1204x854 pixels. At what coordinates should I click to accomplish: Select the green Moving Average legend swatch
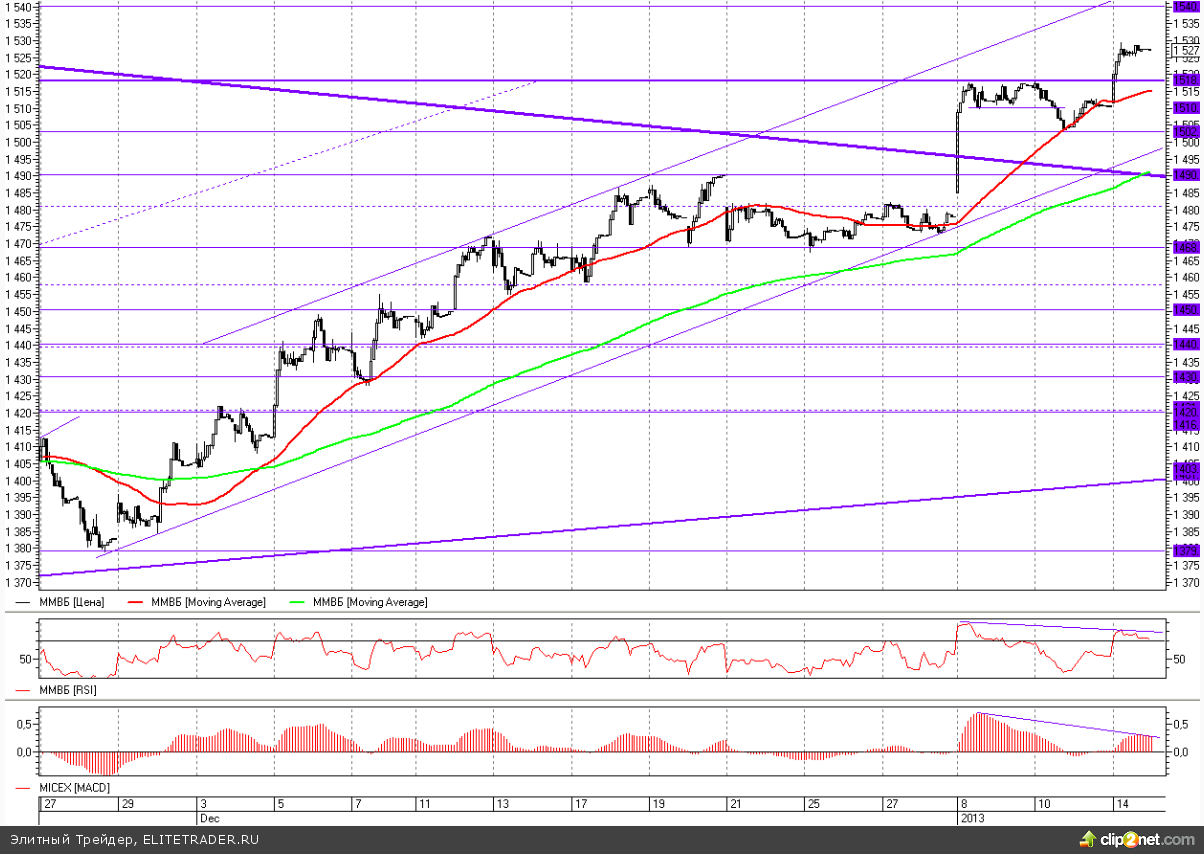pyautogui.click(x=298, y=602)
